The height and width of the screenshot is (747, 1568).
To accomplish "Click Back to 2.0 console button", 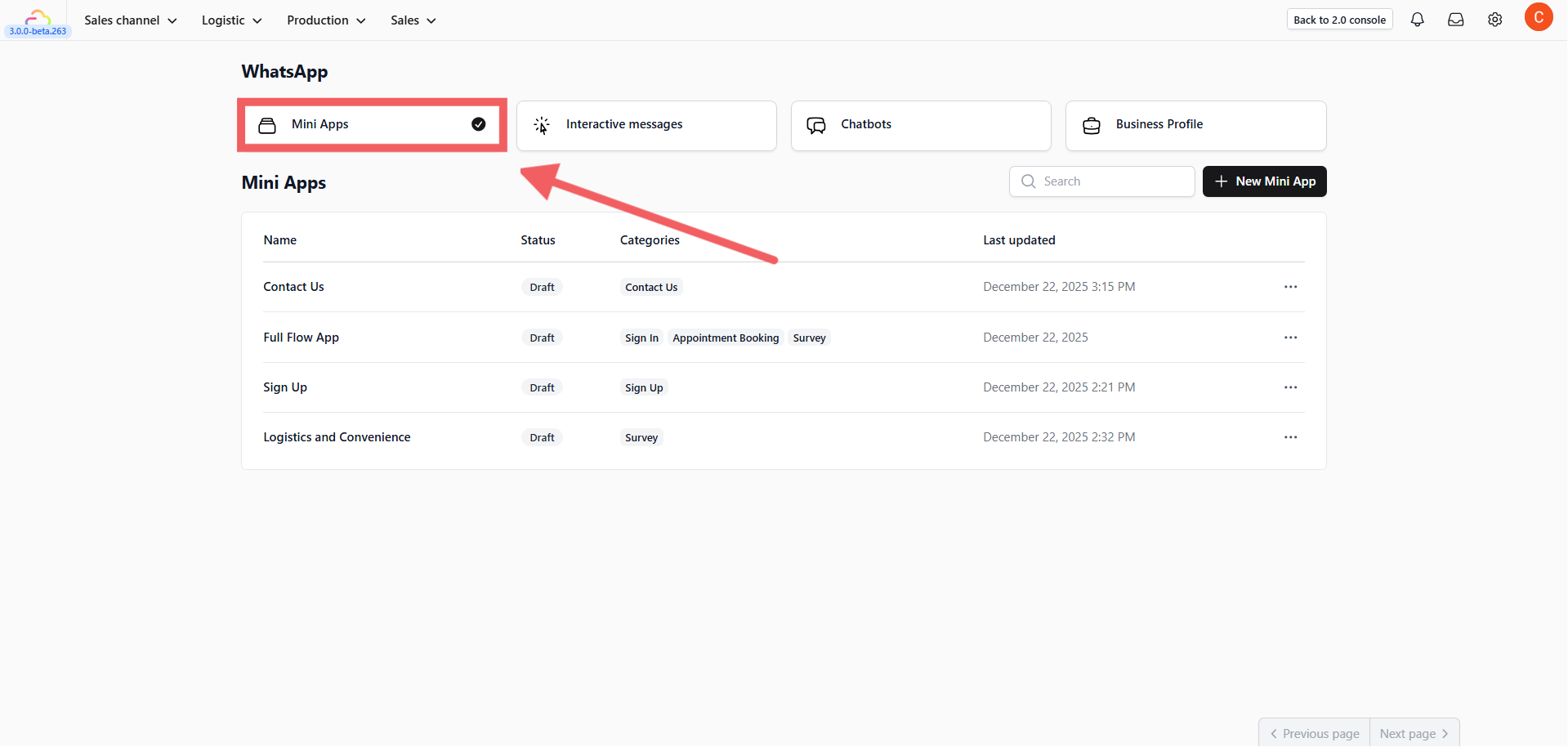I will tap(1339, 20).
